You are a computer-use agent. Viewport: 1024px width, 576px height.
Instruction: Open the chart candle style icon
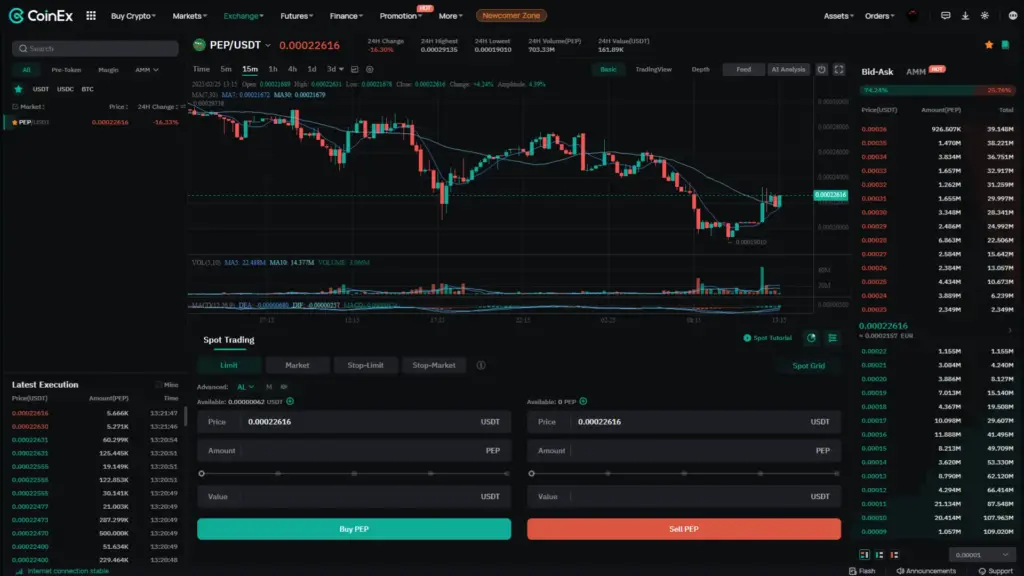(355, 69)
